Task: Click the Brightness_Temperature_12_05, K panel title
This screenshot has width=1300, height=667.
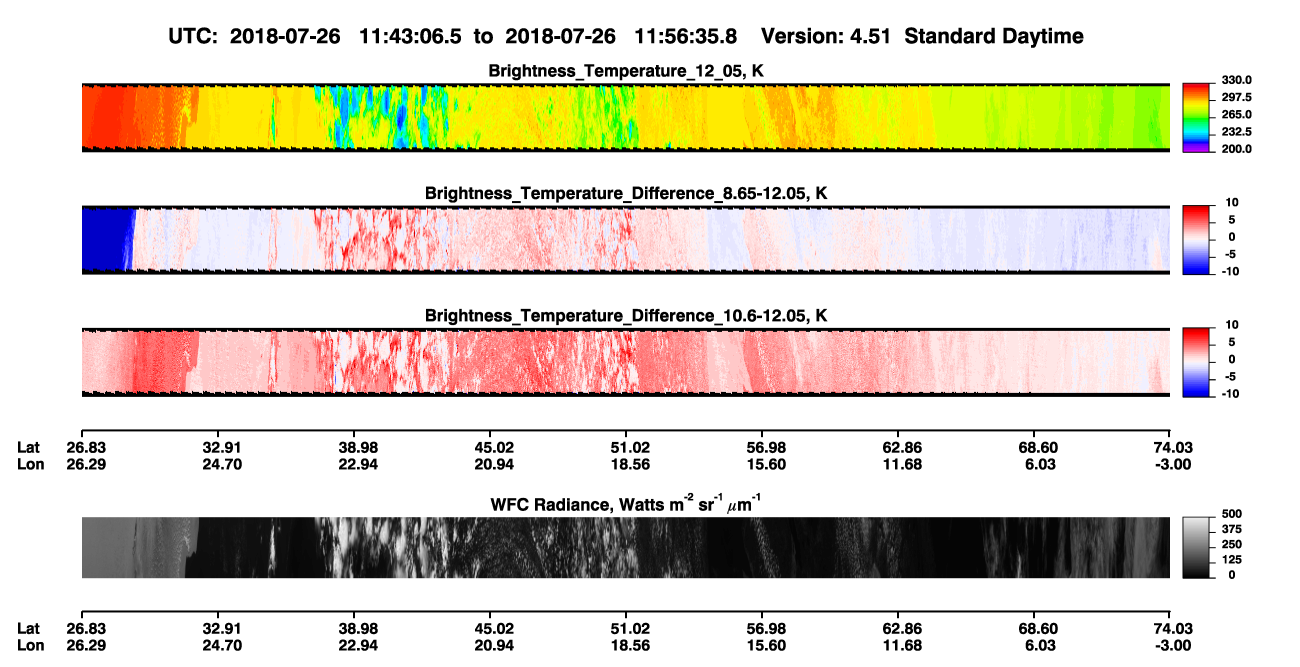Action: point(626,70)
